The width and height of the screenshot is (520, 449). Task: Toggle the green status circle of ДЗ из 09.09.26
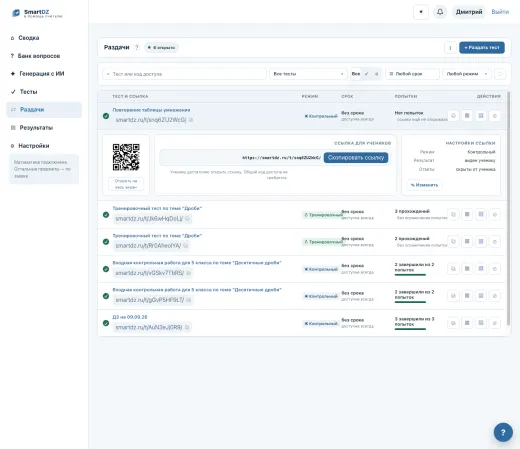click(x=106, y=323)
